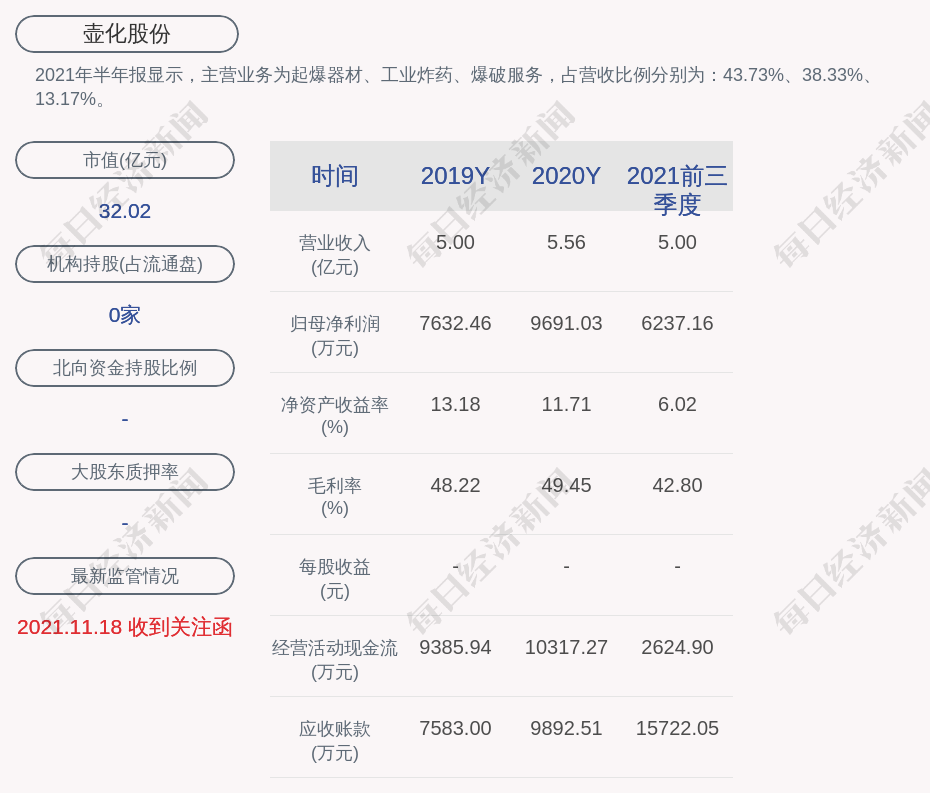Select the 市值(亿元) label button
Viewport: 930px width, 793px height.
(125, 160)
